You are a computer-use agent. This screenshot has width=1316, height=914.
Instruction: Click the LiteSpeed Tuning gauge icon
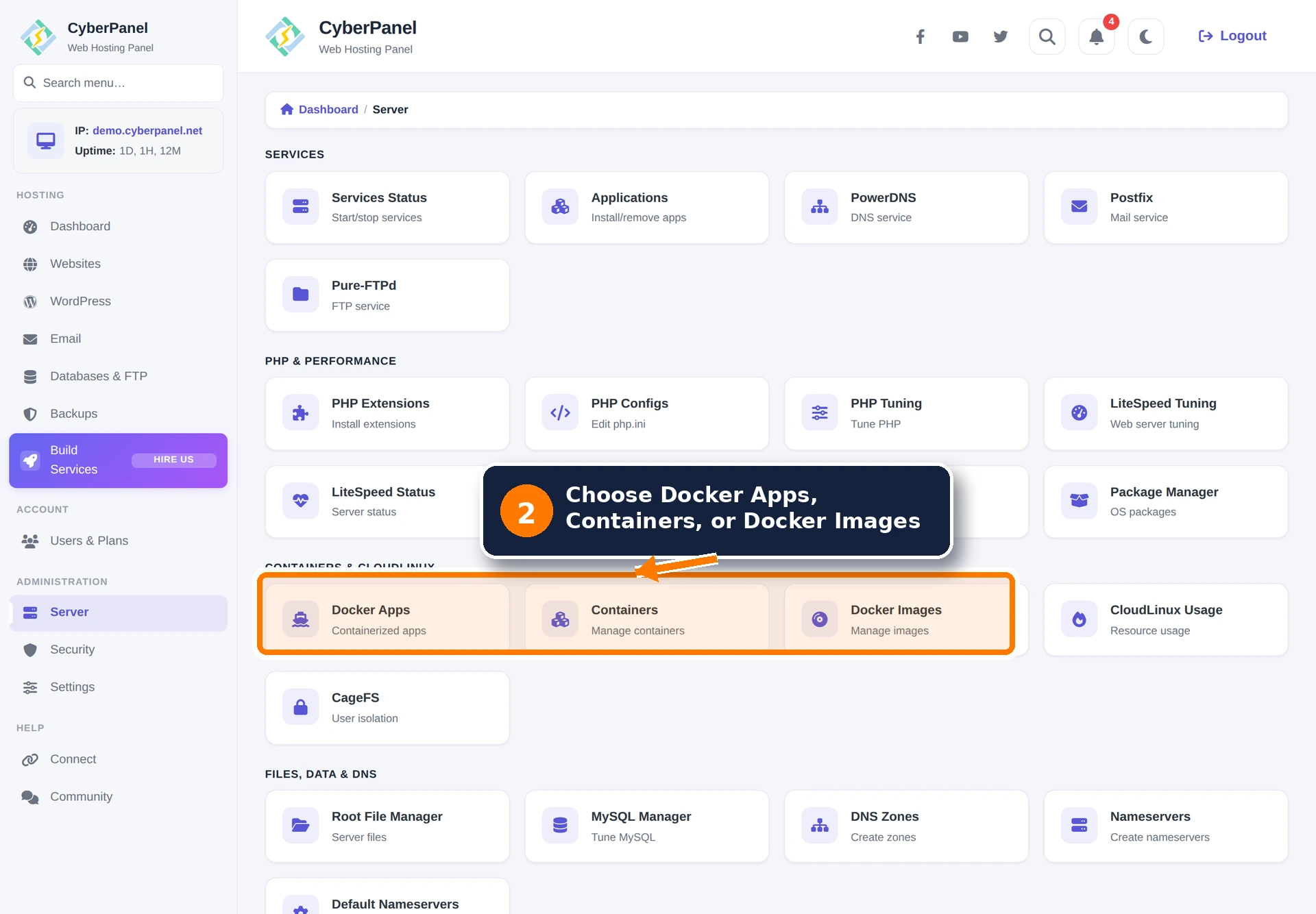click(1079, 412)
